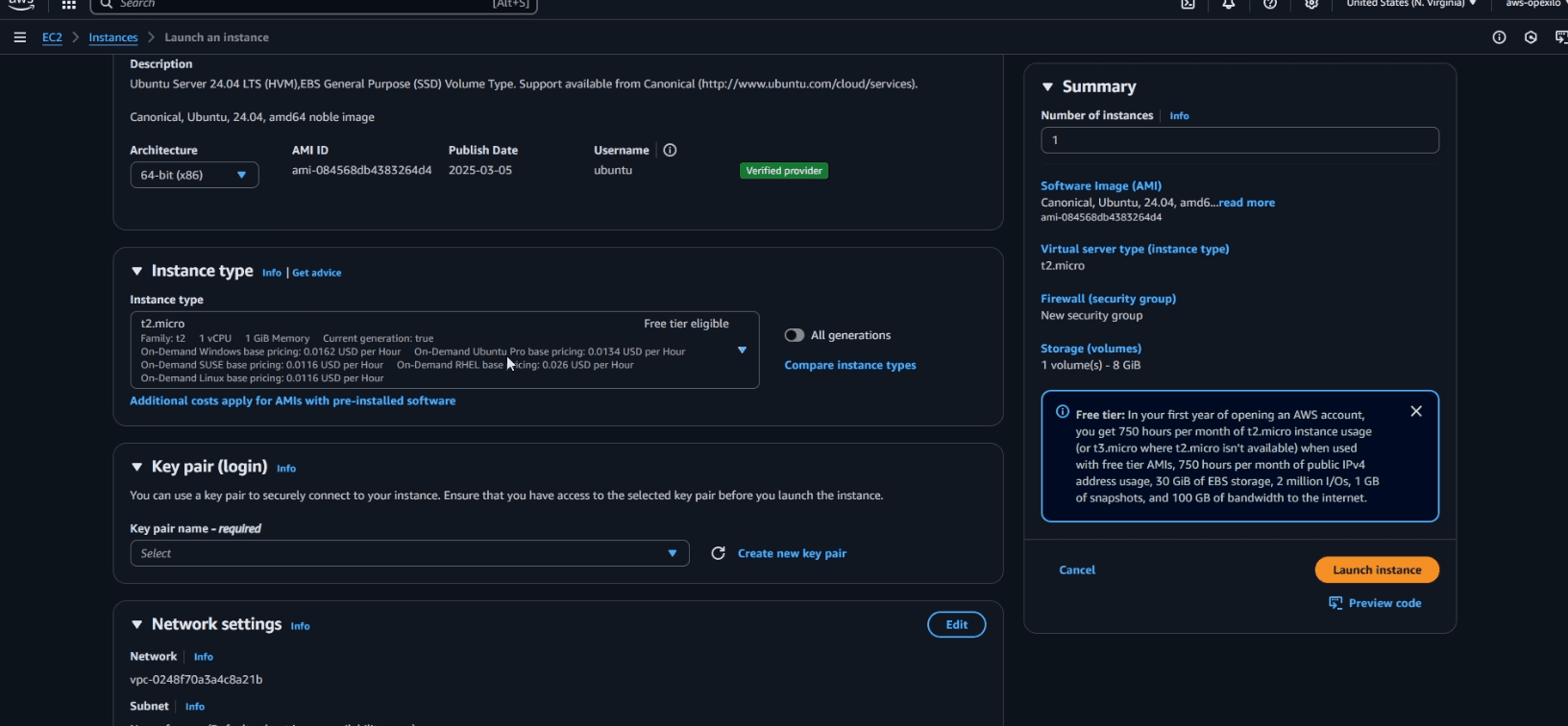The height and width of the screenshot is (726, 1568).
Task: Click Storage (volumes) summary link
Action: click(x=1090, y=349)
